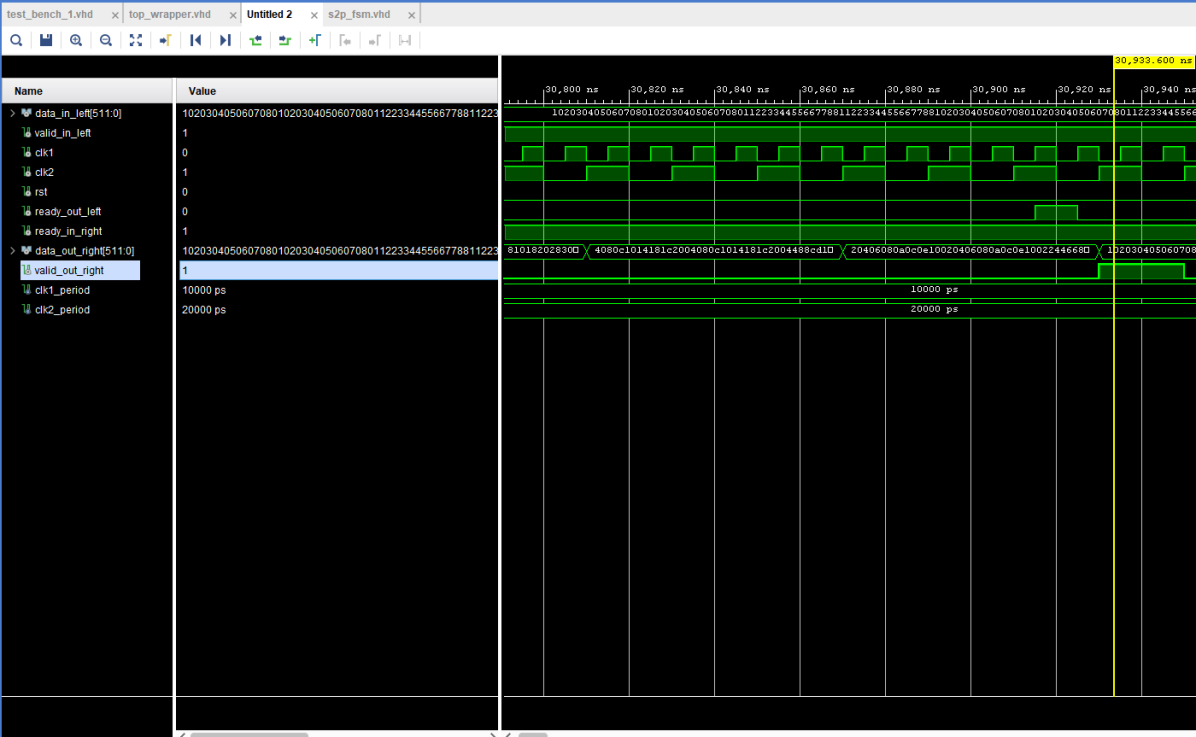Go to previous signal transition
The width and height of the screenshot is (1196, 737).
tap(256, 40)
